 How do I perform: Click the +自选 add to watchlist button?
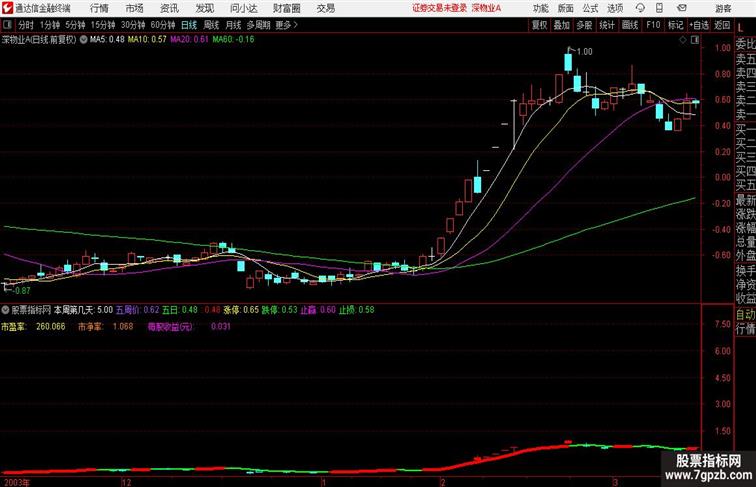[x=699, y=25]
